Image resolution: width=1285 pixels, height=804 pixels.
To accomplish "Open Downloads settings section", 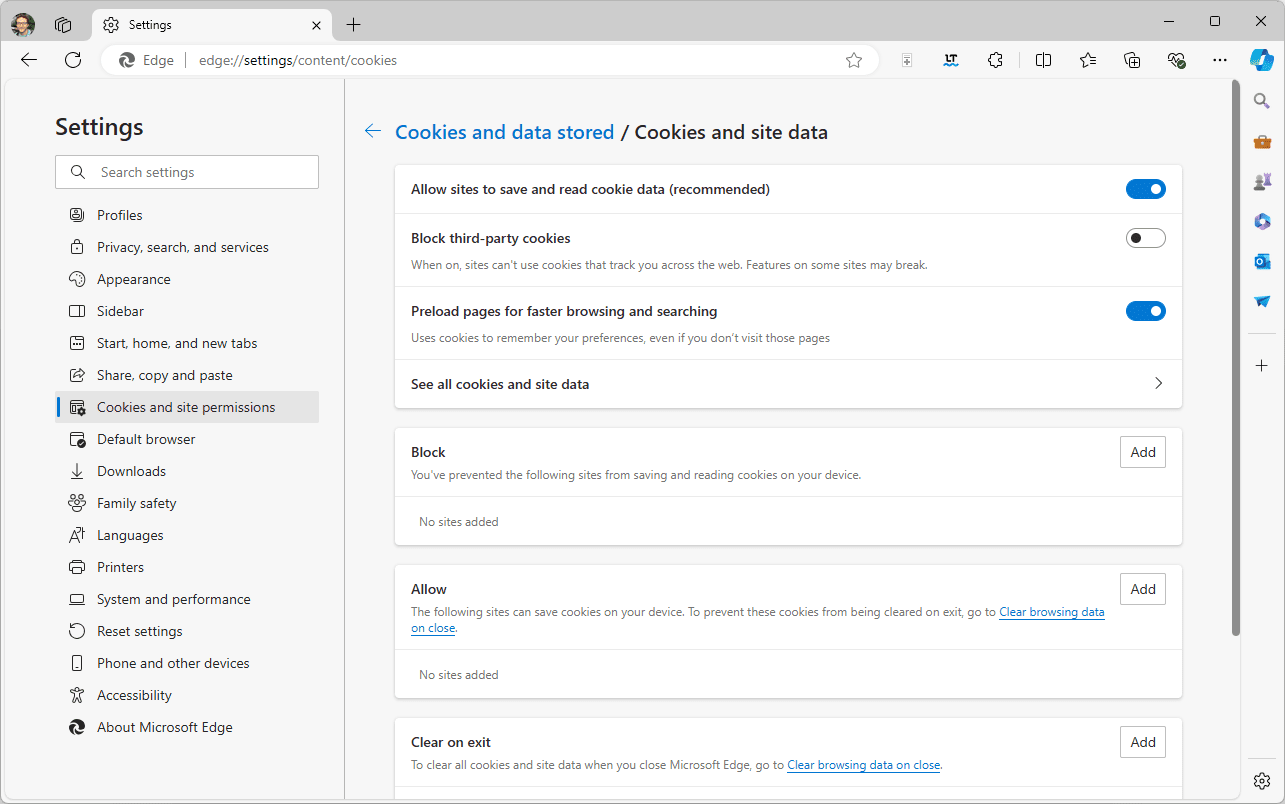I will [x=187, y=471].
